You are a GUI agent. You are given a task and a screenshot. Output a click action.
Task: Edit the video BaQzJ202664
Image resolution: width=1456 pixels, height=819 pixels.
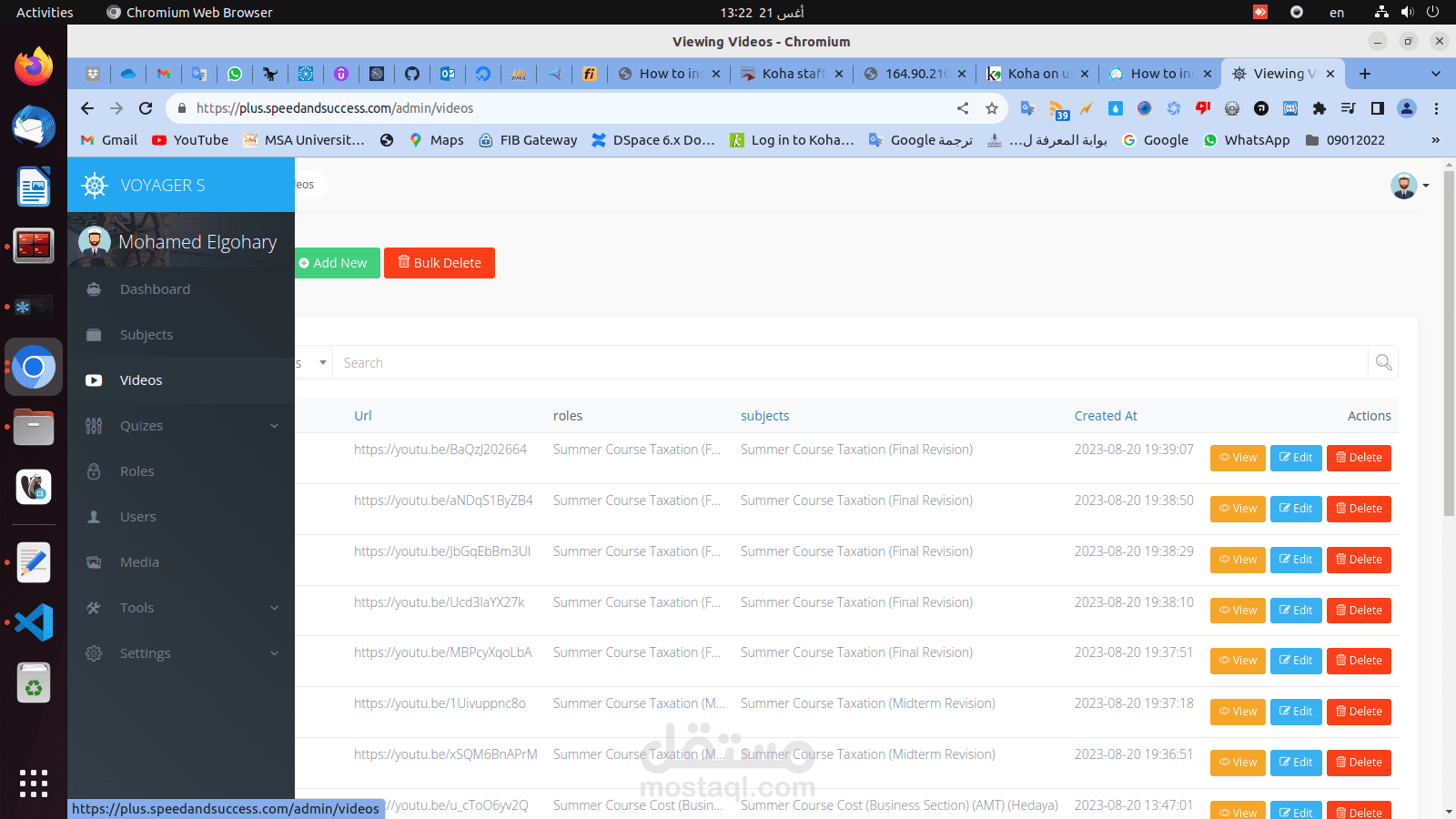(1296, 458)
